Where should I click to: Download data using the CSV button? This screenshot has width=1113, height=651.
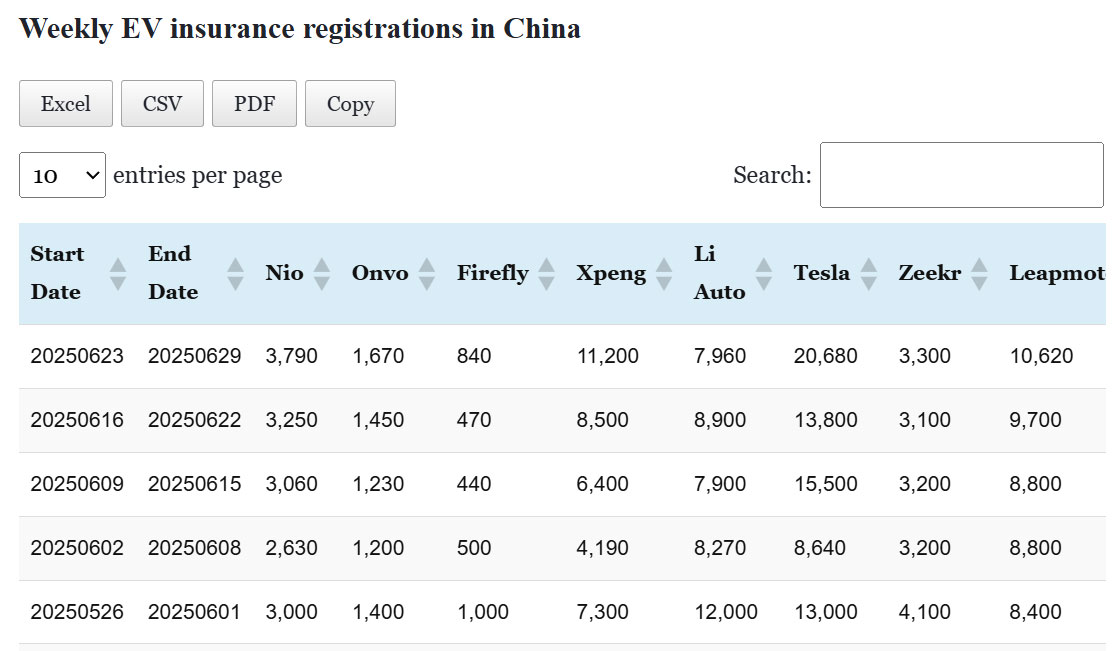(x=162, y=104)
